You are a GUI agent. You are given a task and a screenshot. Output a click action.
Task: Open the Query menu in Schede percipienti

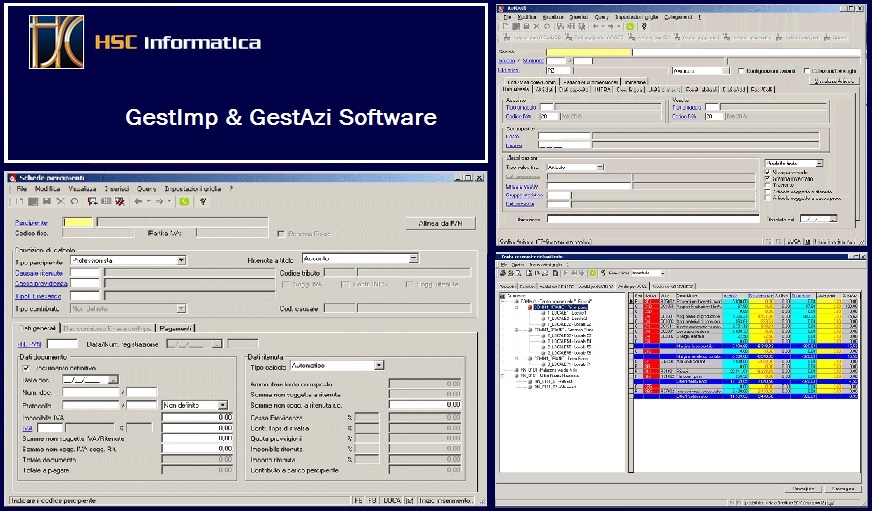tap(147, 189)
